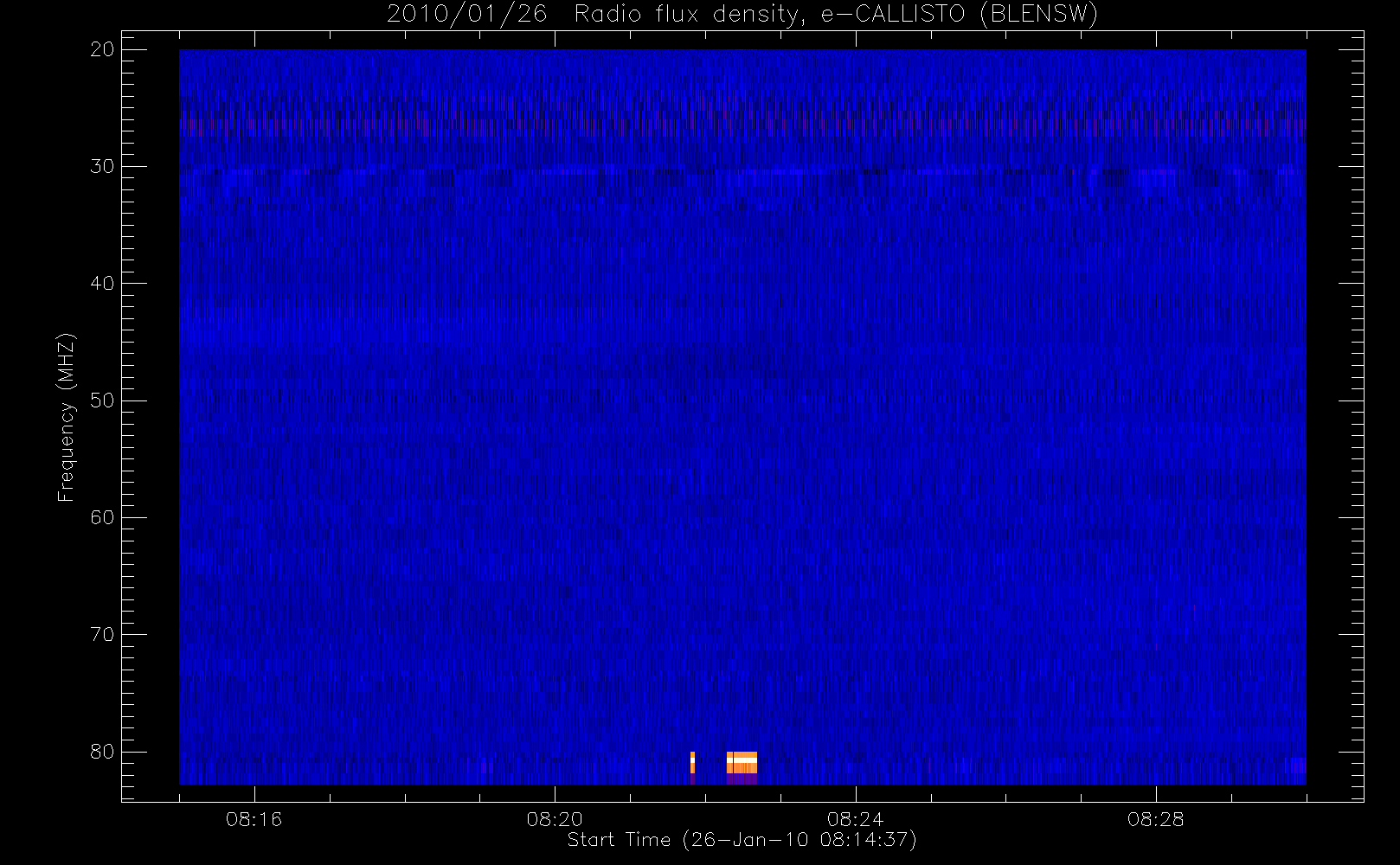
Task: Click the 60 MHz frequency tick label
Action: [x=102, y=517]
